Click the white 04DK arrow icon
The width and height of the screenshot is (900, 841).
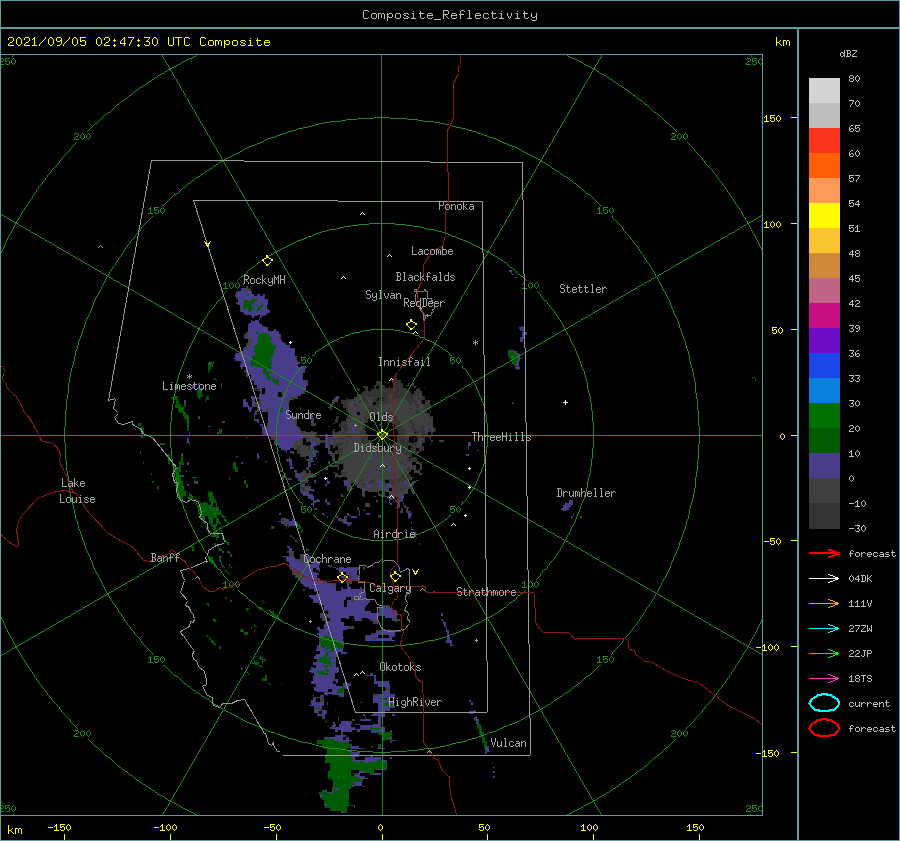(x=824, y=578)
